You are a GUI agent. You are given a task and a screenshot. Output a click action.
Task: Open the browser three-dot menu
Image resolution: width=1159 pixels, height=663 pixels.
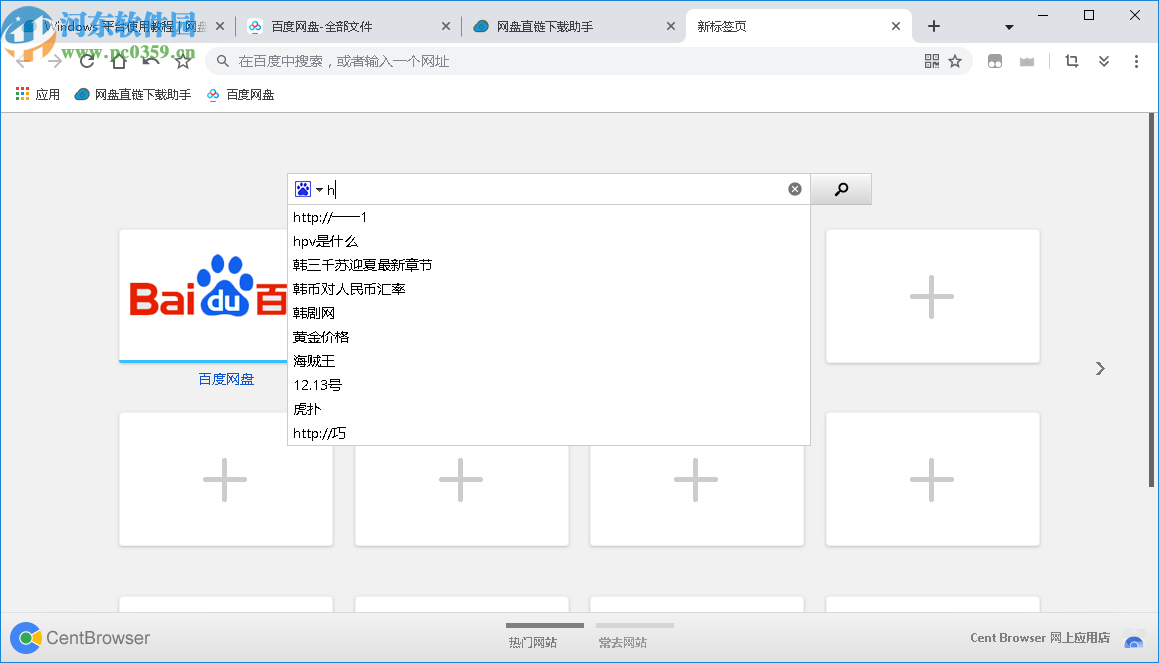pos(1136,61)
